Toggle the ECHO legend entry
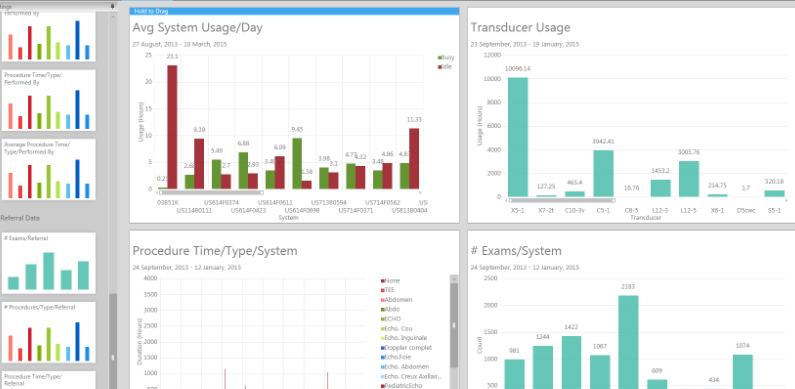Image resolution: width=795 pixels, height=389 pixels. (391, 319)
